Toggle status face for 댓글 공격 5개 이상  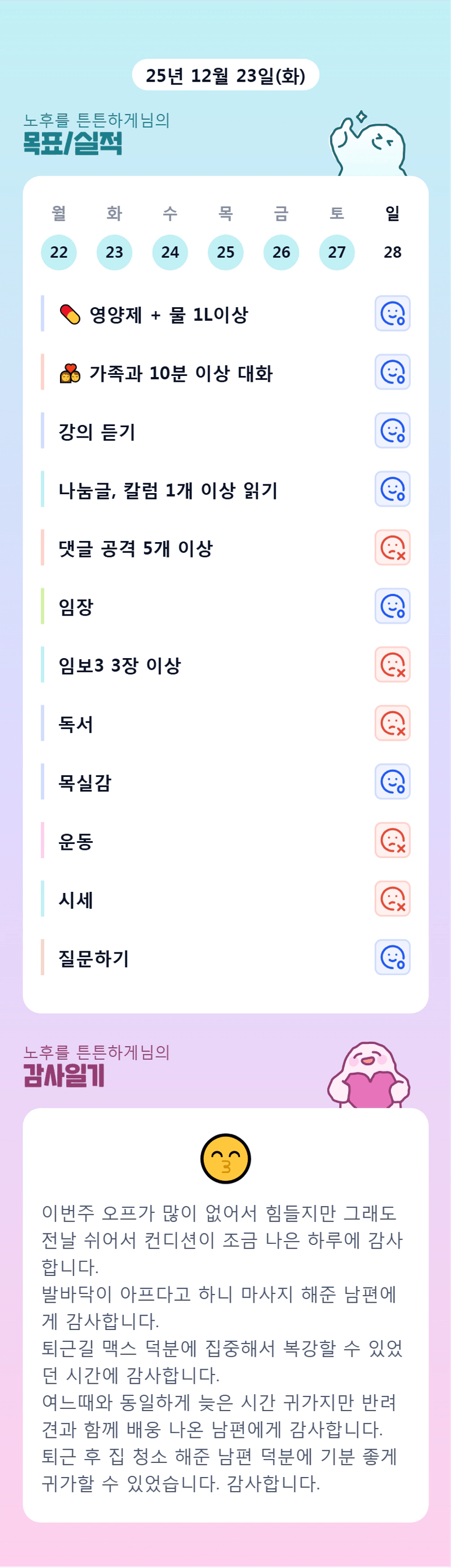[393, 548]
